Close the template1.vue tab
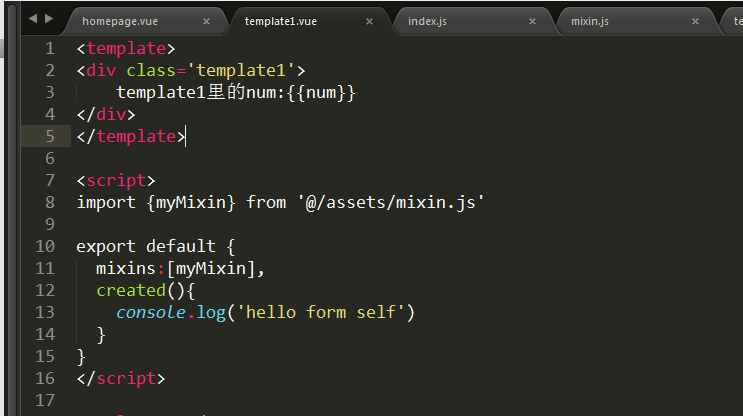The width and height of the screenshot is (743, 416). click(370, 21)
